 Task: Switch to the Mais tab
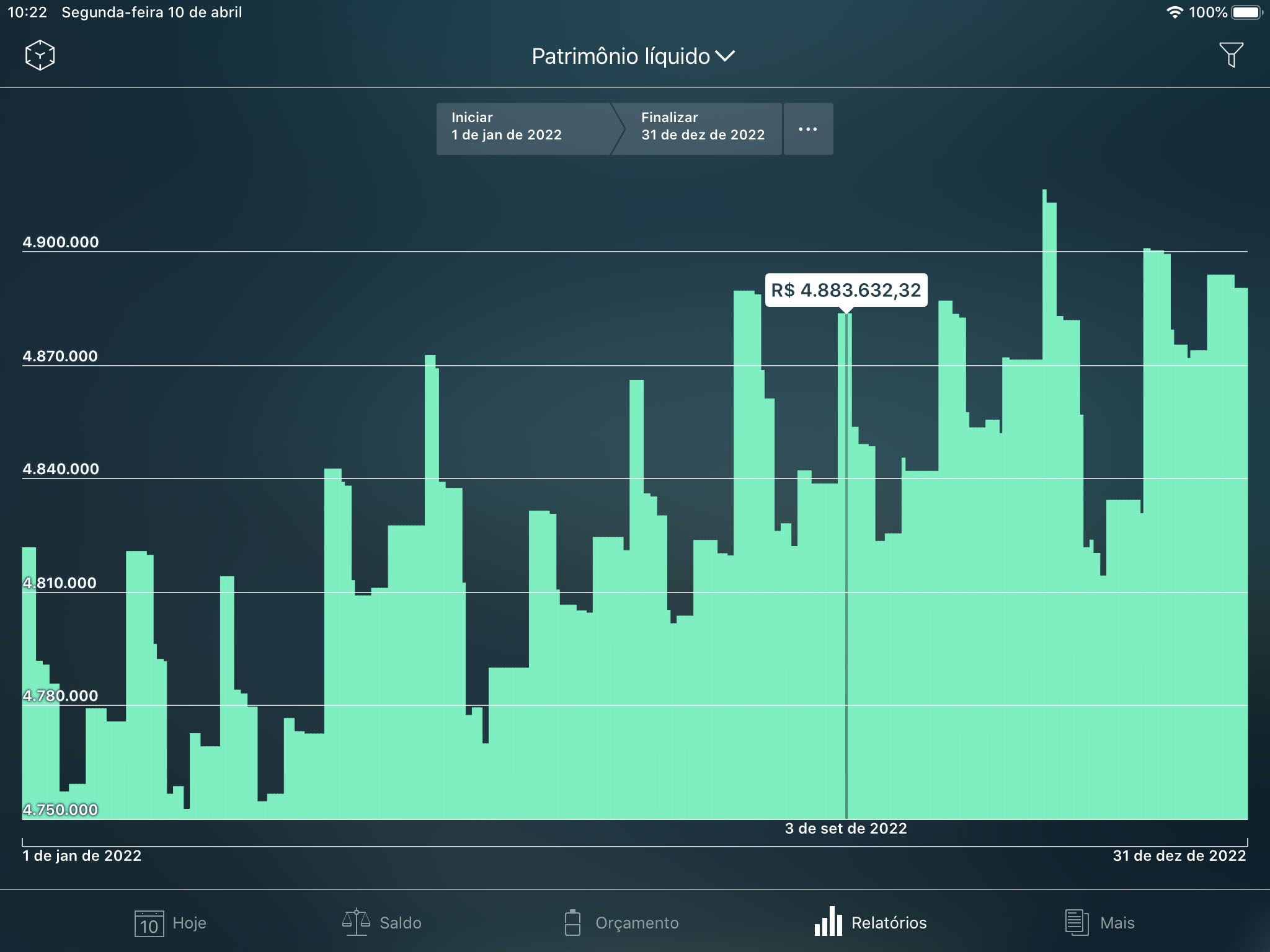tap(1099, 923)
